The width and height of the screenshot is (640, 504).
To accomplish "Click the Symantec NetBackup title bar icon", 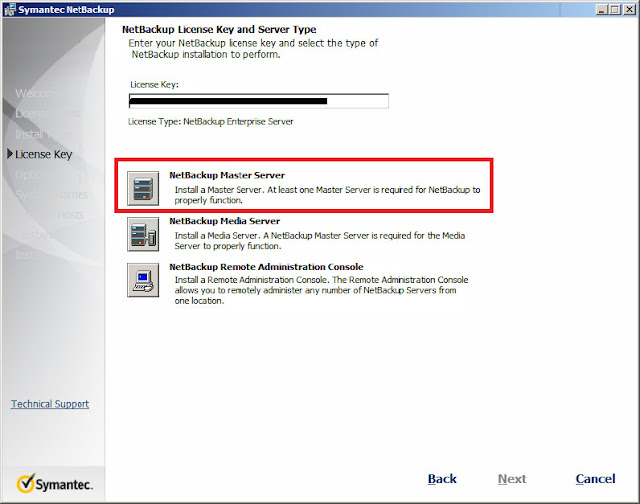I will (9, 10).
